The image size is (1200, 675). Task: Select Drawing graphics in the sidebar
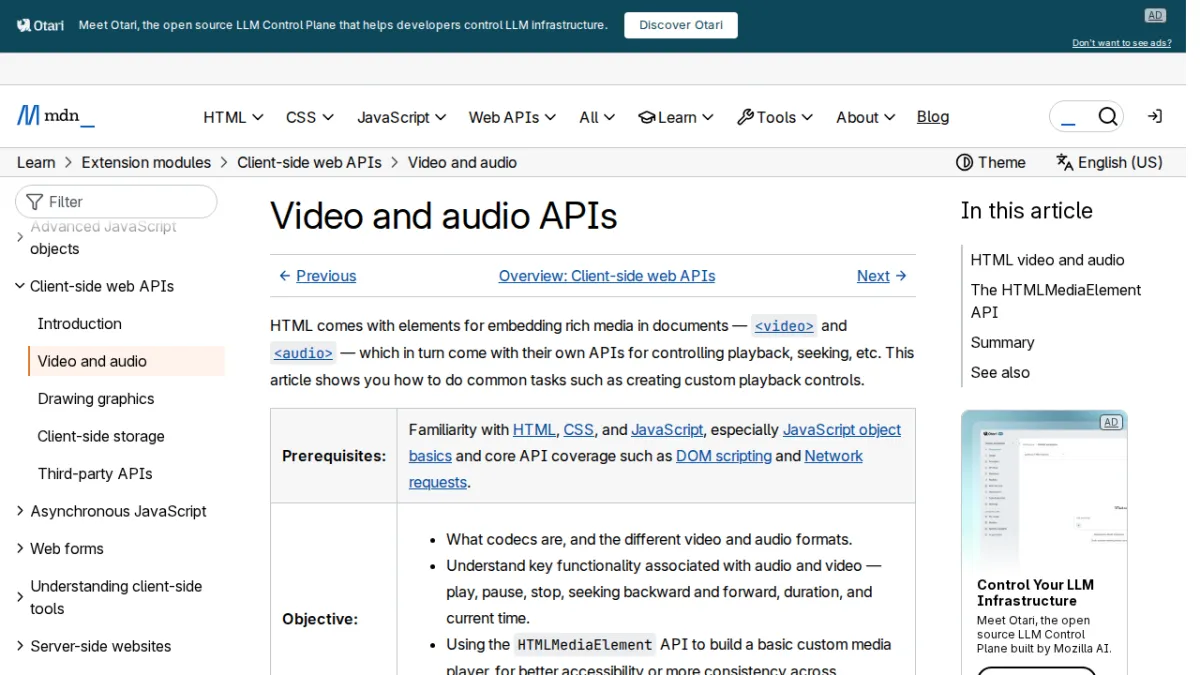pyautogui.click(x=96, y=398)
